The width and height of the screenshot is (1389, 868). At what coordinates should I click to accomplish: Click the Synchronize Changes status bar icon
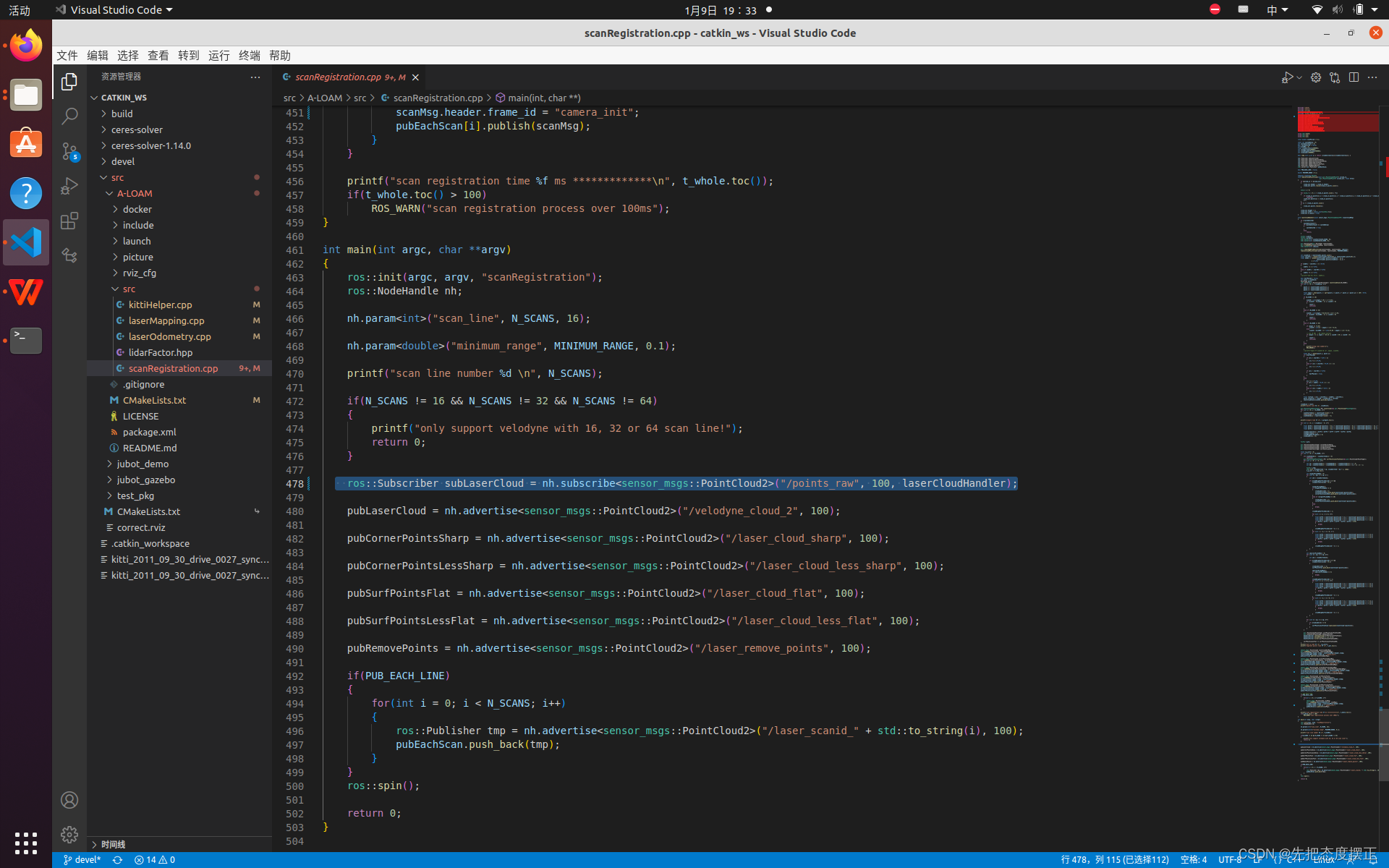pyautogui.click(x=117, y=860)
